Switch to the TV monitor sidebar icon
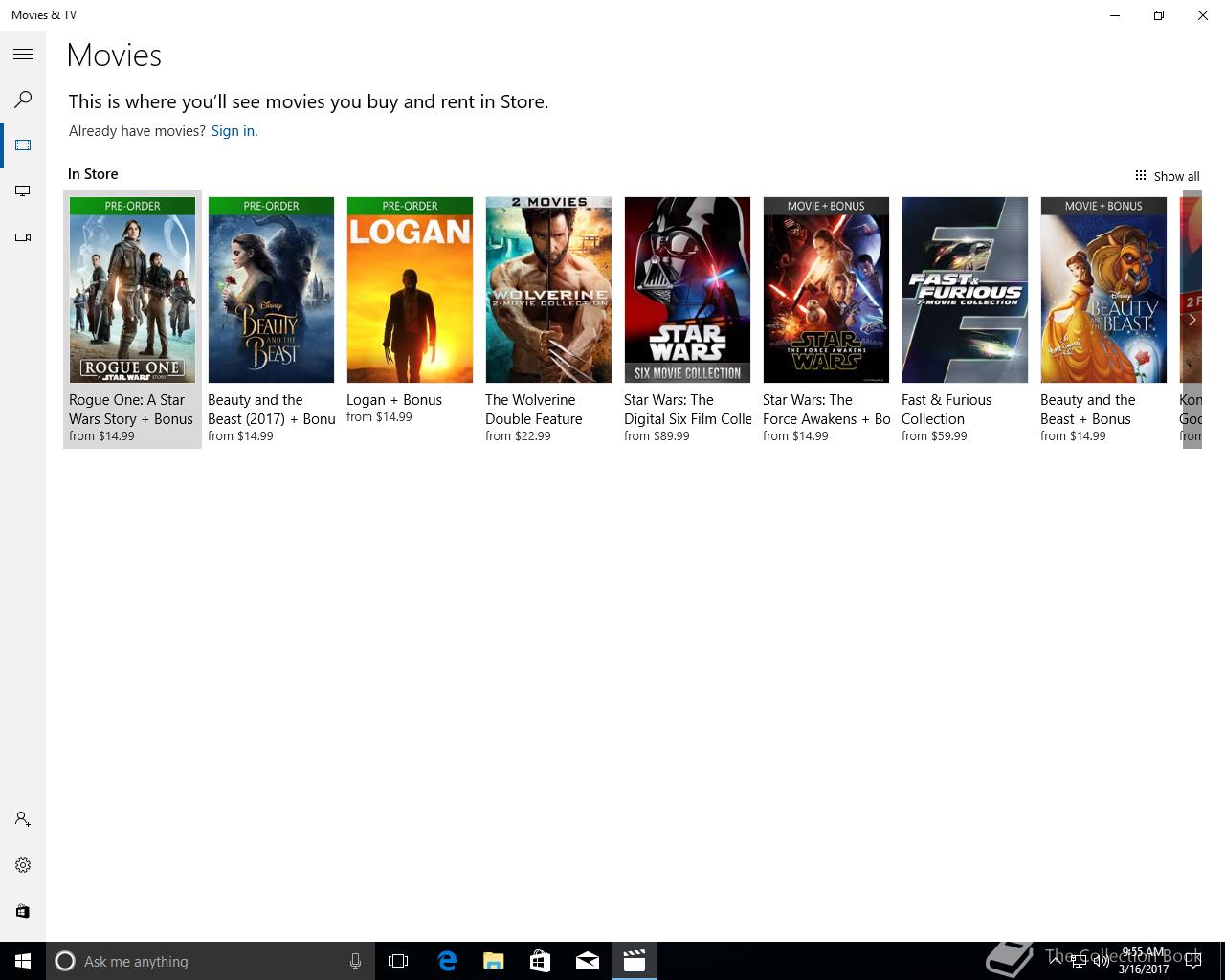The image size is (1225, 980). pos(23,191)
